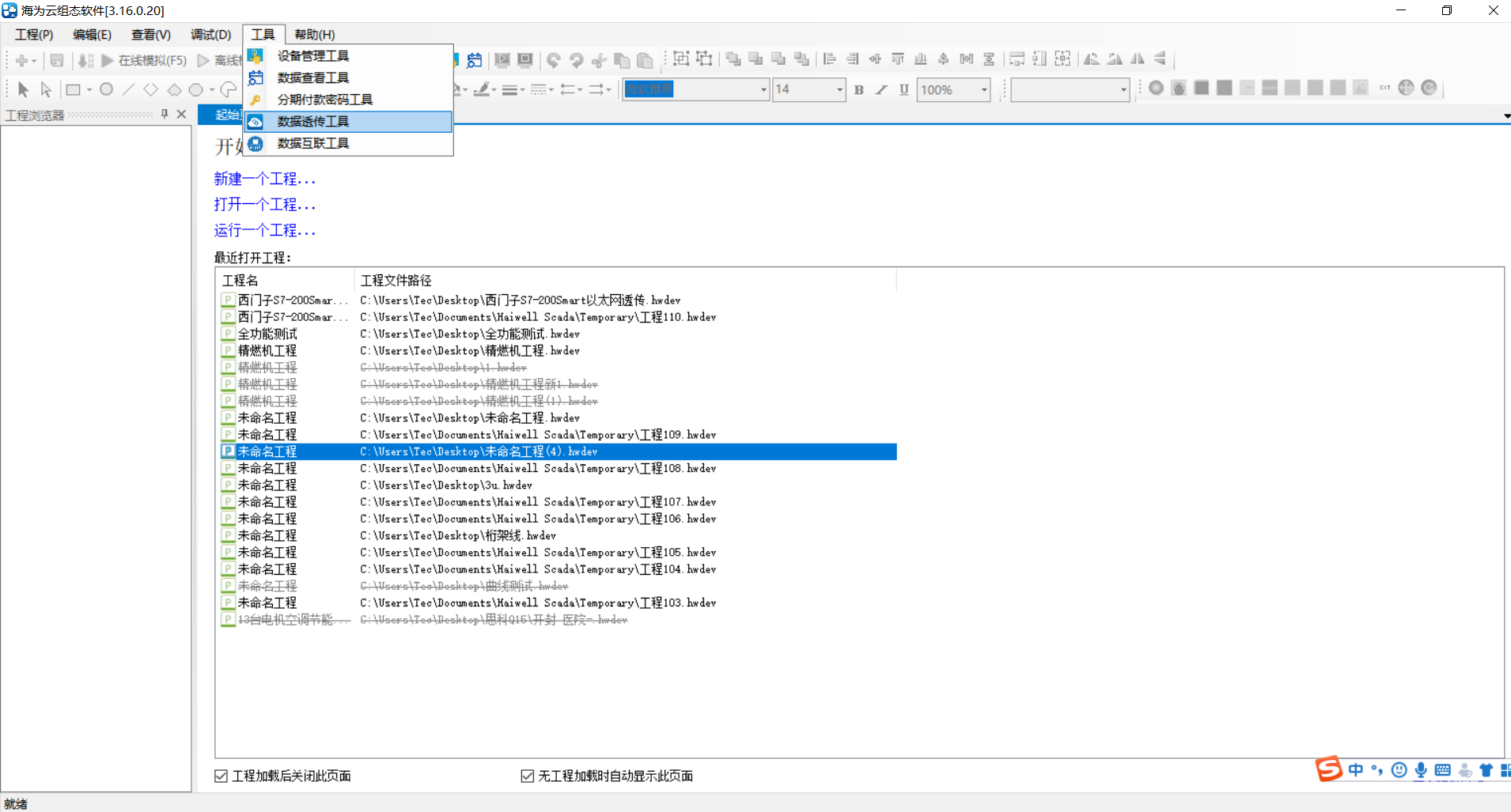Viewport: 1511px width, 812px height.
Task: Select the black pointer tool
Action: 23,89
